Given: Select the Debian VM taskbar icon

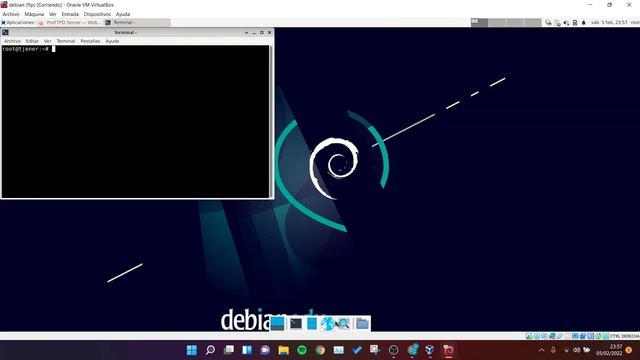Looking at the screenshot, I should click(448, 350).
